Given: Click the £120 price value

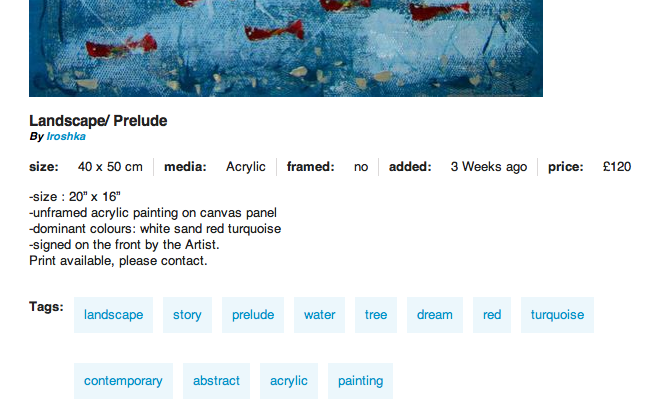Looking at the screenshot, I should (617, 167).
